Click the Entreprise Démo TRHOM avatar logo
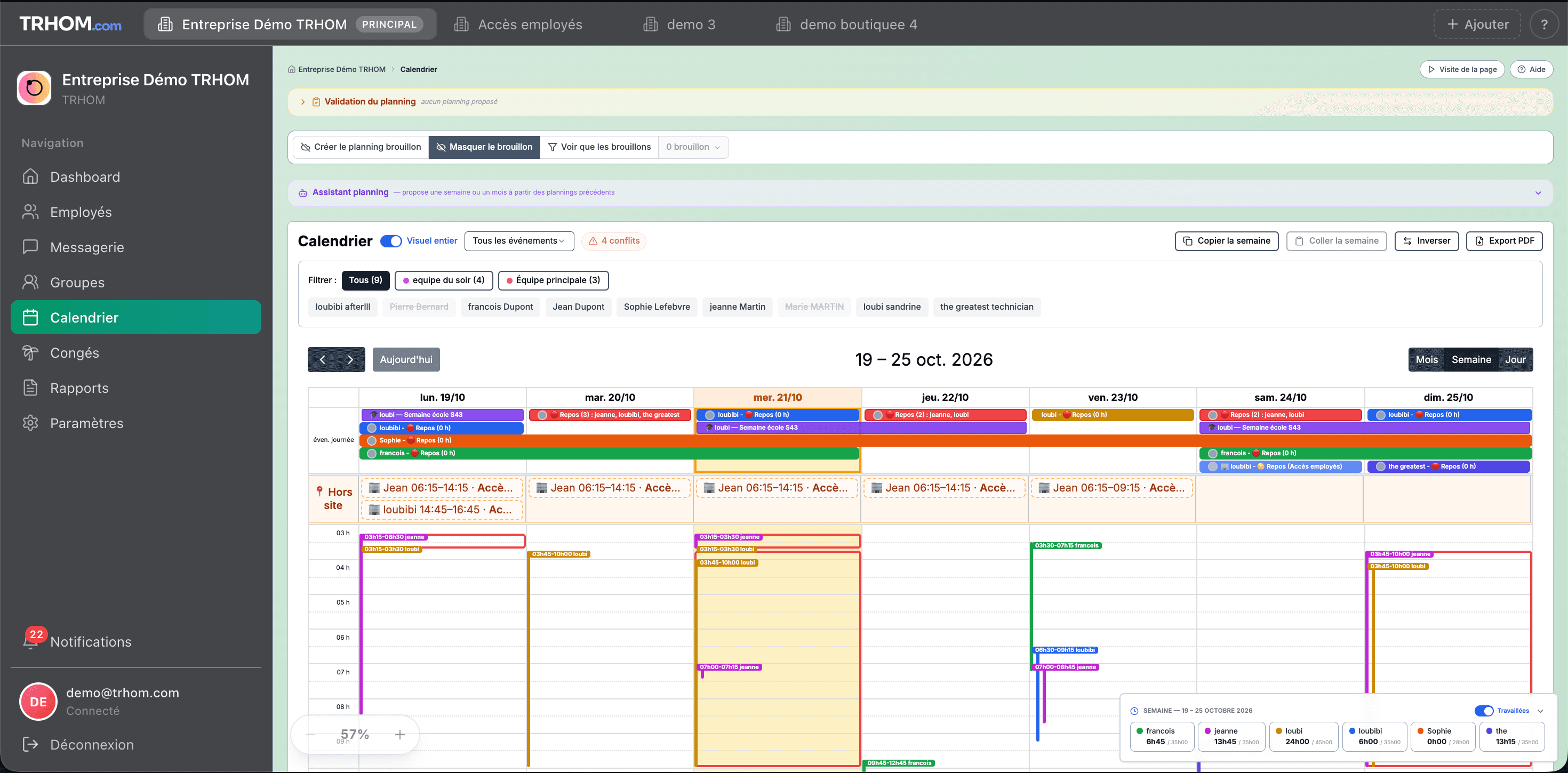 tap(34, 87)
